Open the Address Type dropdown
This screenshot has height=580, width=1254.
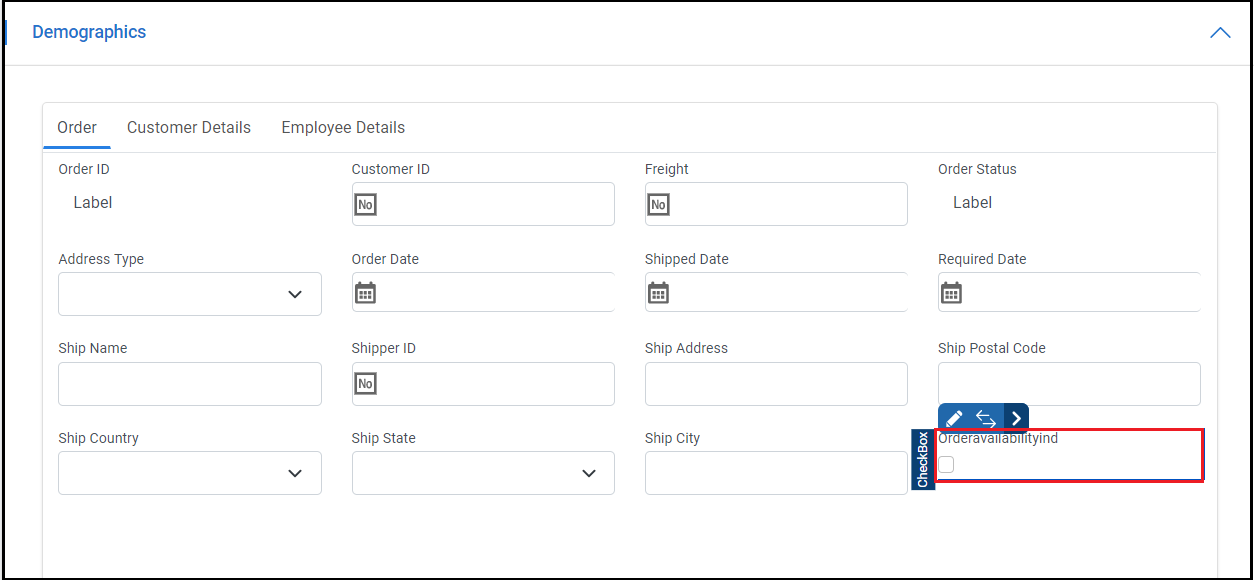click(x=190, y=294)
